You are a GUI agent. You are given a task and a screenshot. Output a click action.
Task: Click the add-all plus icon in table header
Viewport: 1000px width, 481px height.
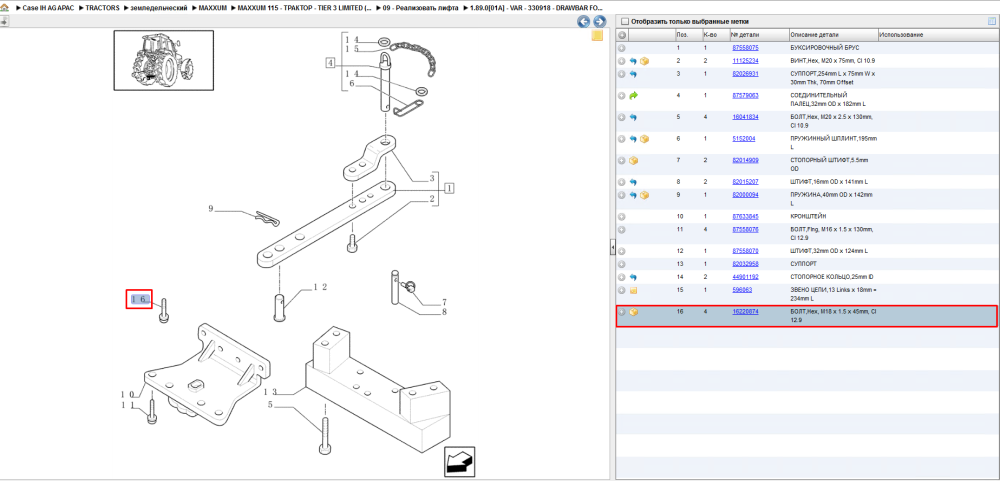[622, 35]
